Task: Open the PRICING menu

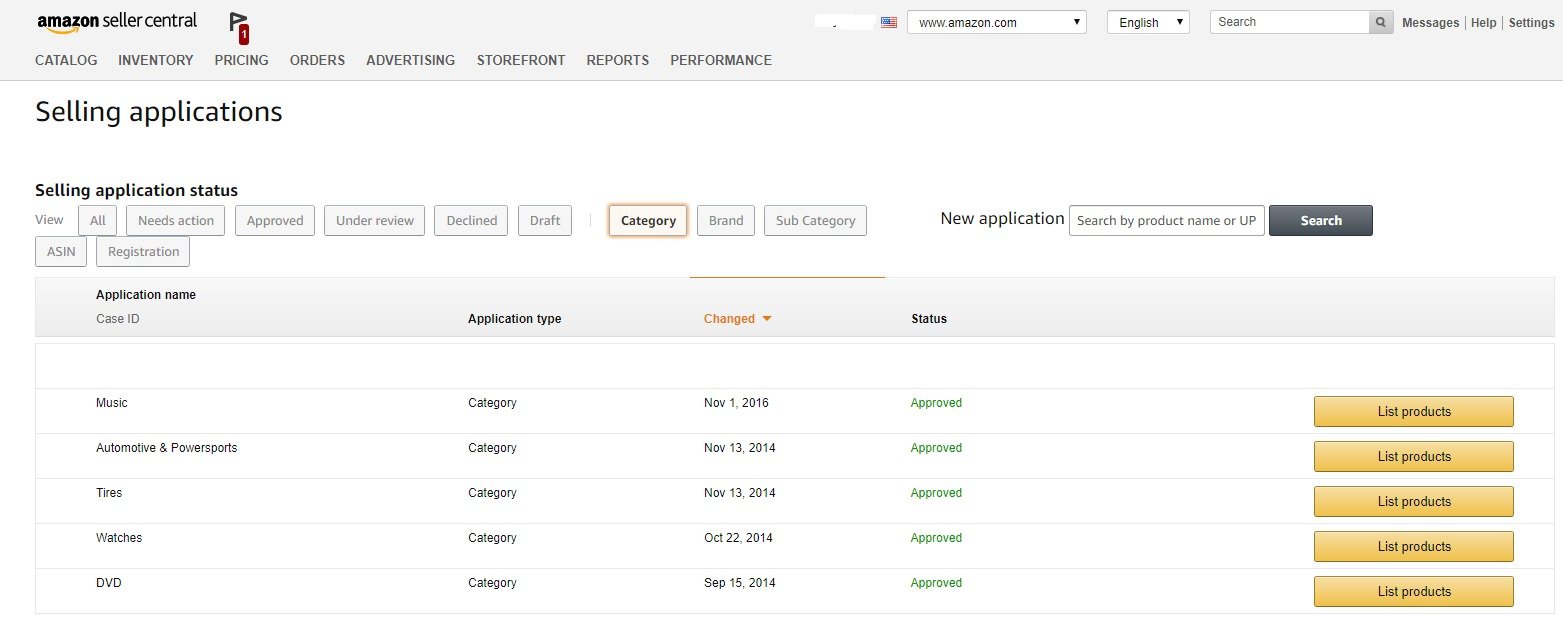Action: 241,60
